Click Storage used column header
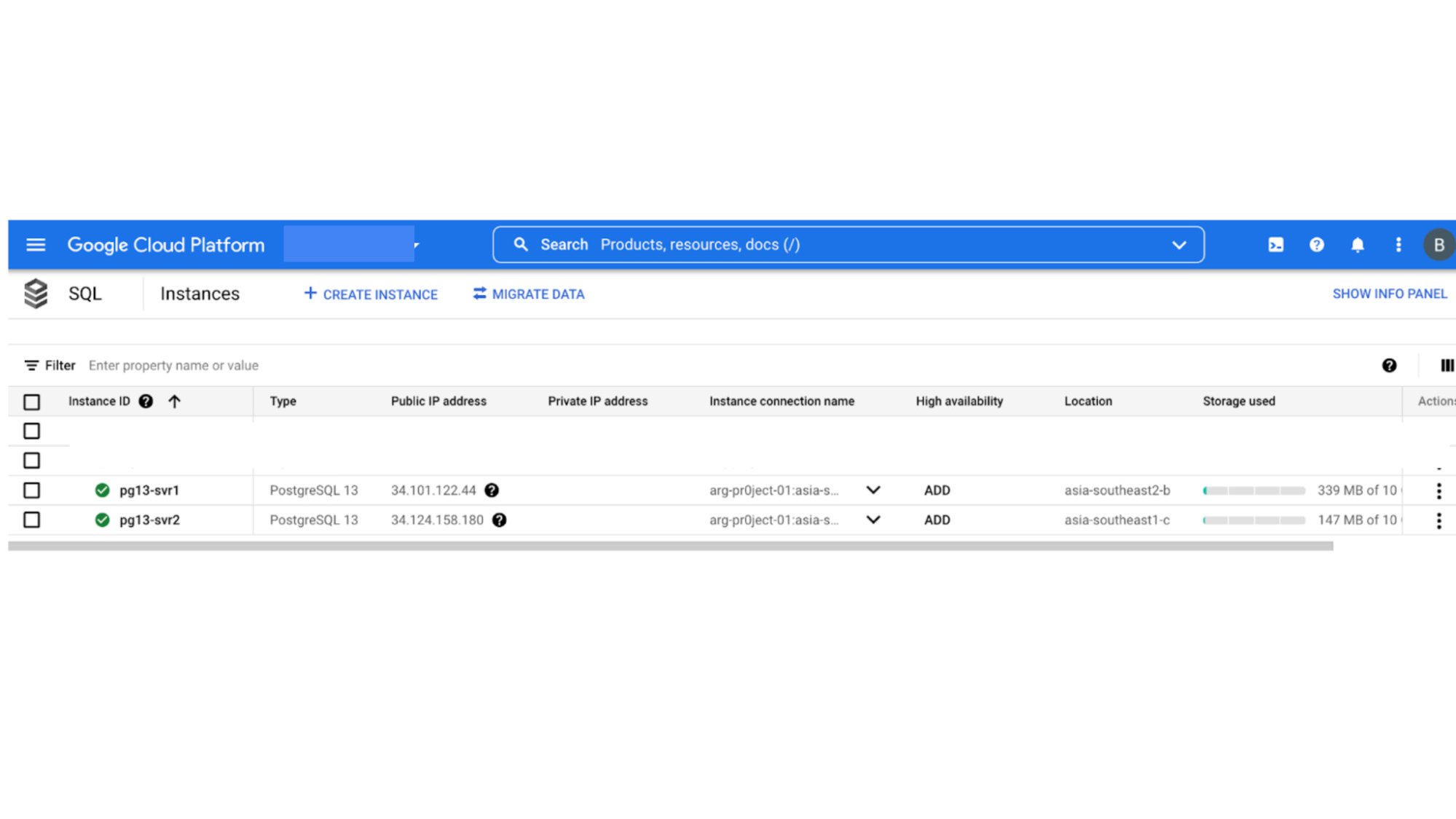Image resolution: width=1456 pixels, height=819 pixels. pos(1239,401)
